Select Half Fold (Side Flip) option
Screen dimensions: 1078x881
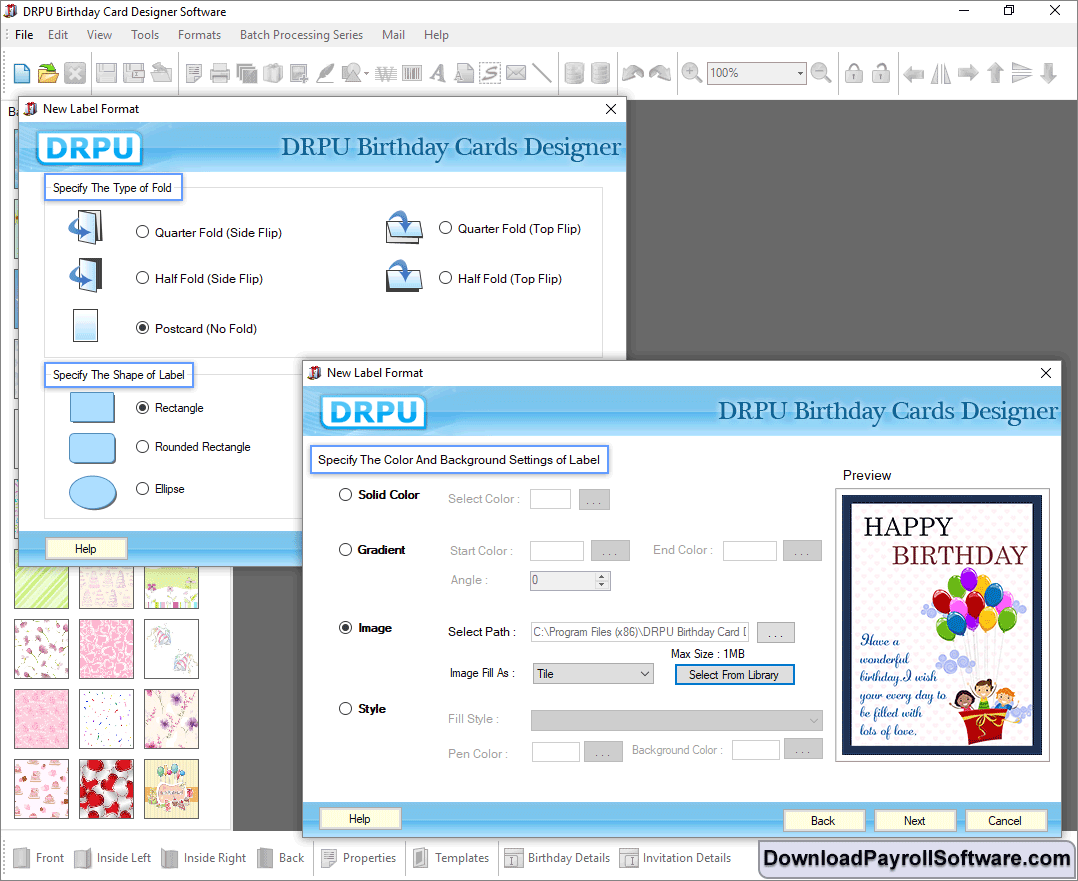[x=142, y=278]
